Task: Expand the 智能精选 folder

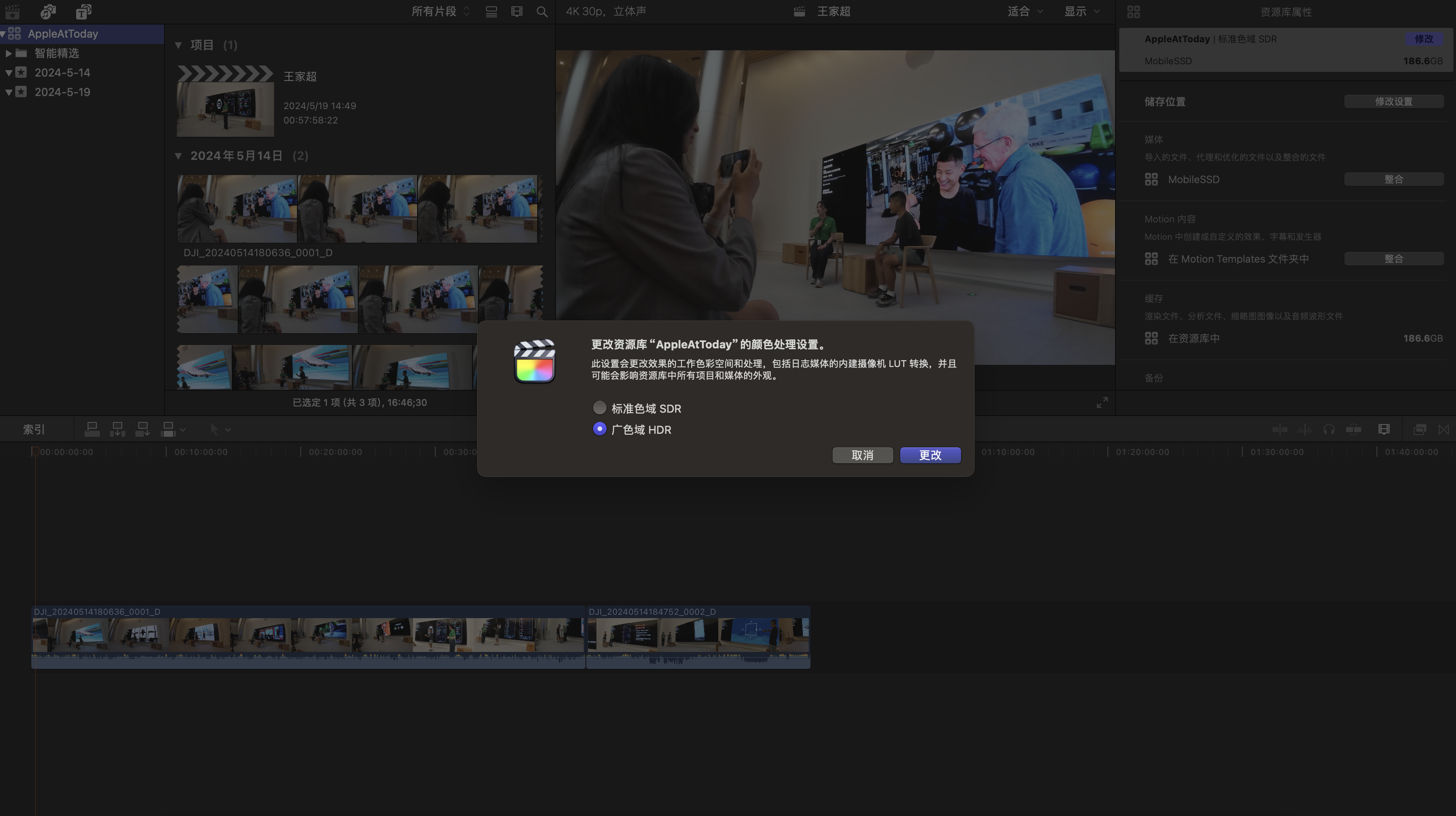Action: pyautogui.click(x=8, y=53)
